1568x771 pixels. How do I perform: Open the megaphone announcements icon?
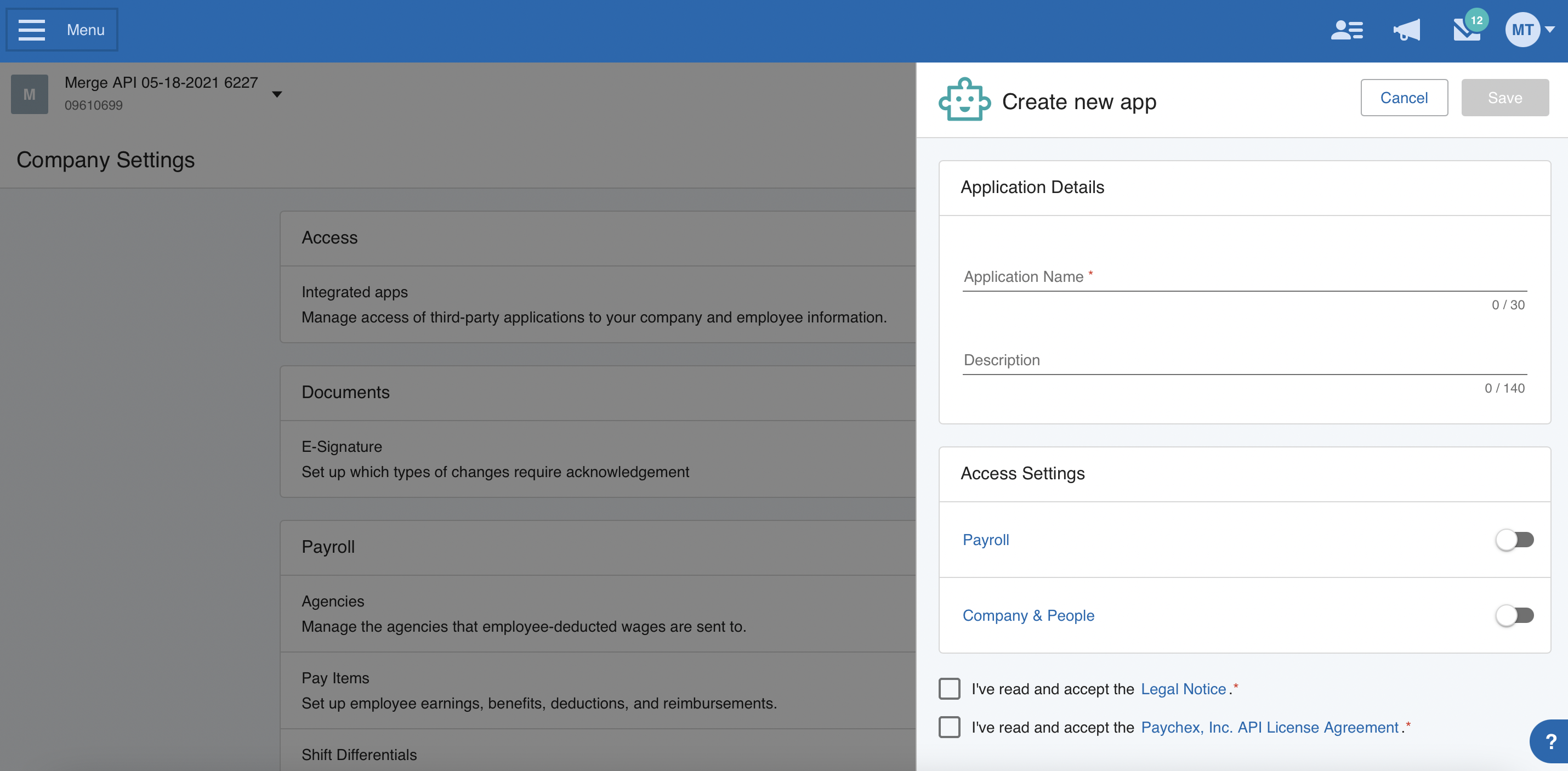coord(1406,30)
